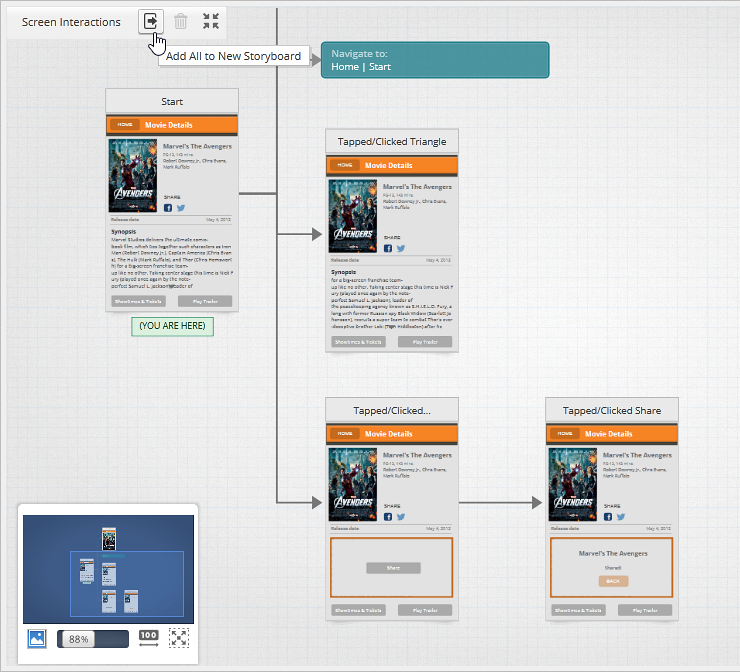Viewport: 740px width, 672px height.
Task: Click Synopsis heading in Start screen
Action: tap(124, 232)
